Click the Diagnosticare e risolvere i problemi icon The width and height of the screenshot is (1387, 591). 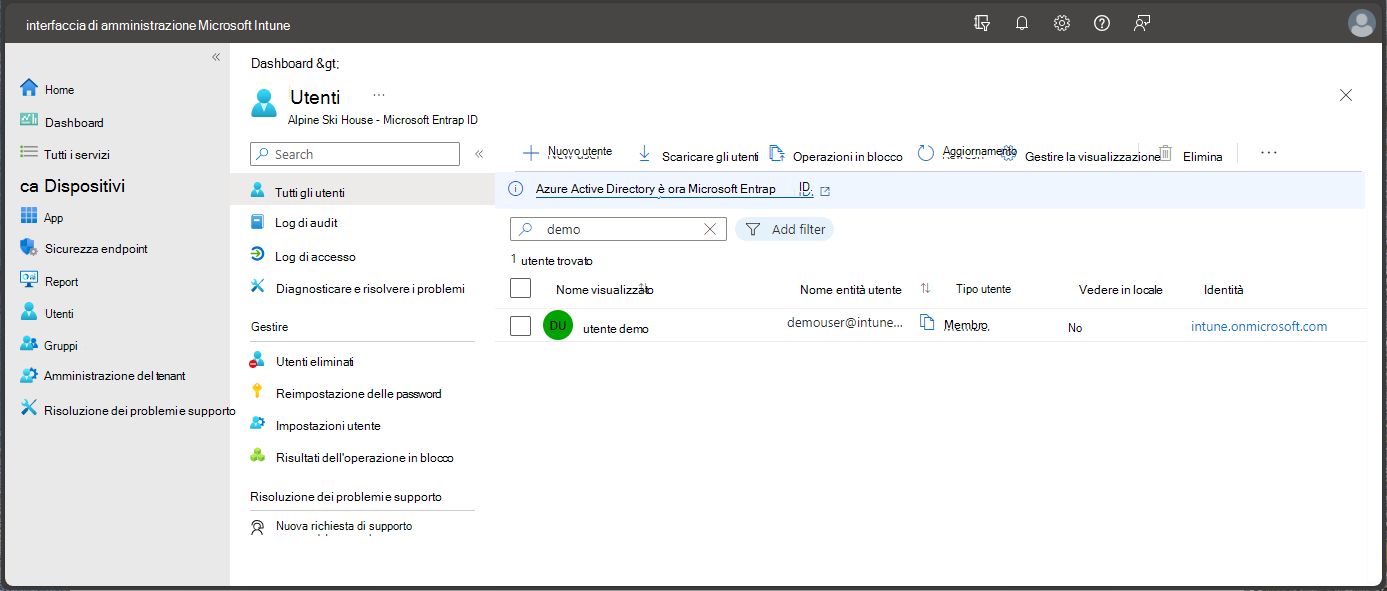tap(258, 288)
